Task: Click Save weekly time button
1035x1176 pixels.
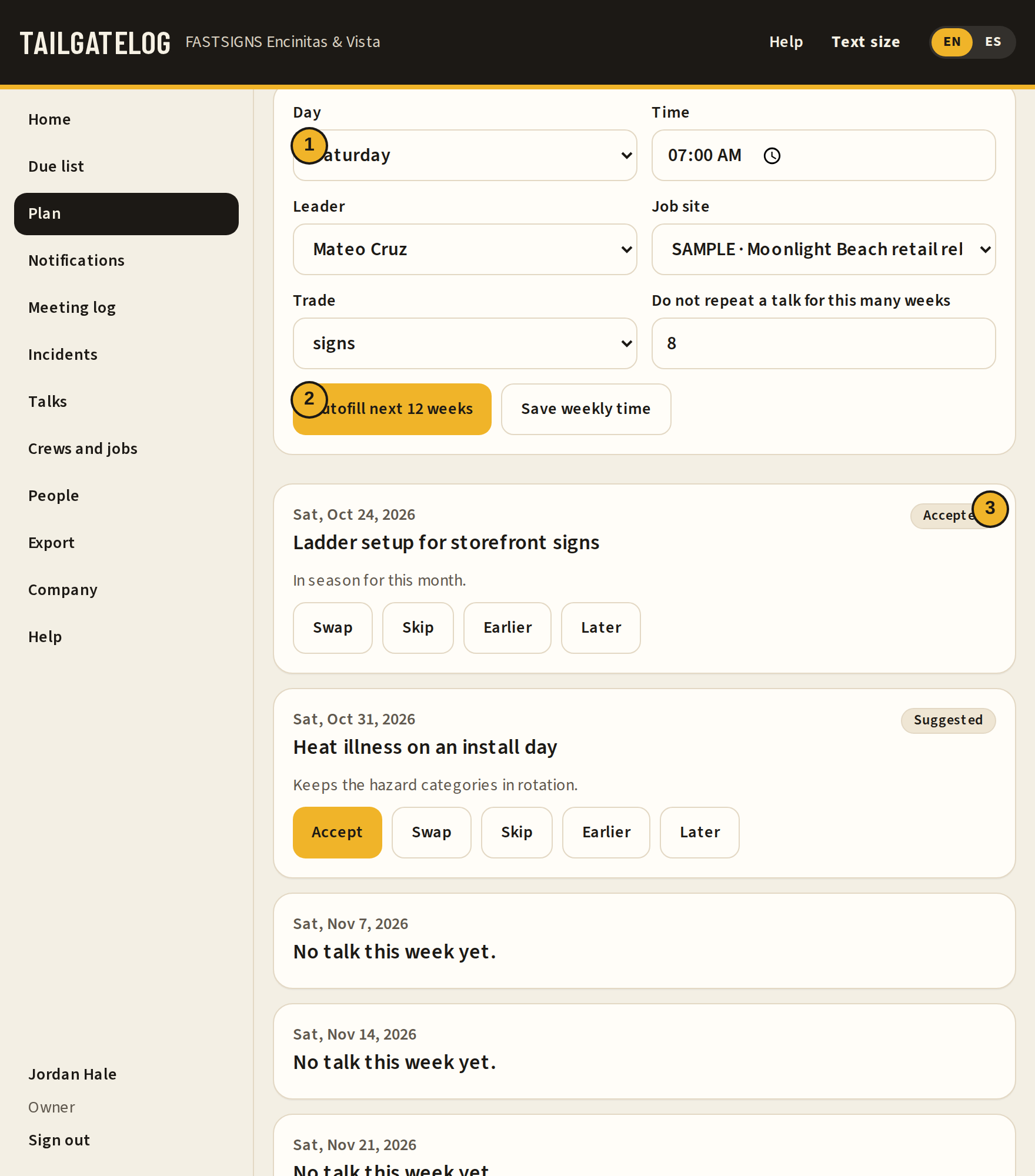Action: (x=586, y=409)
